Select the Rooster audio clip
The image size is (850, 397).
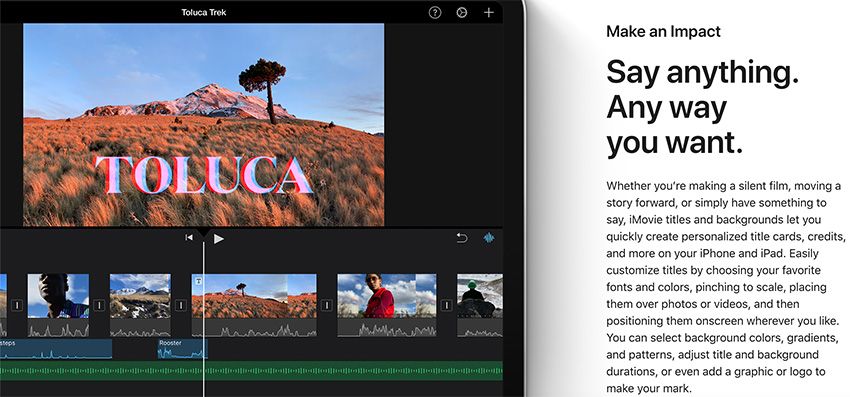[182, 349]
